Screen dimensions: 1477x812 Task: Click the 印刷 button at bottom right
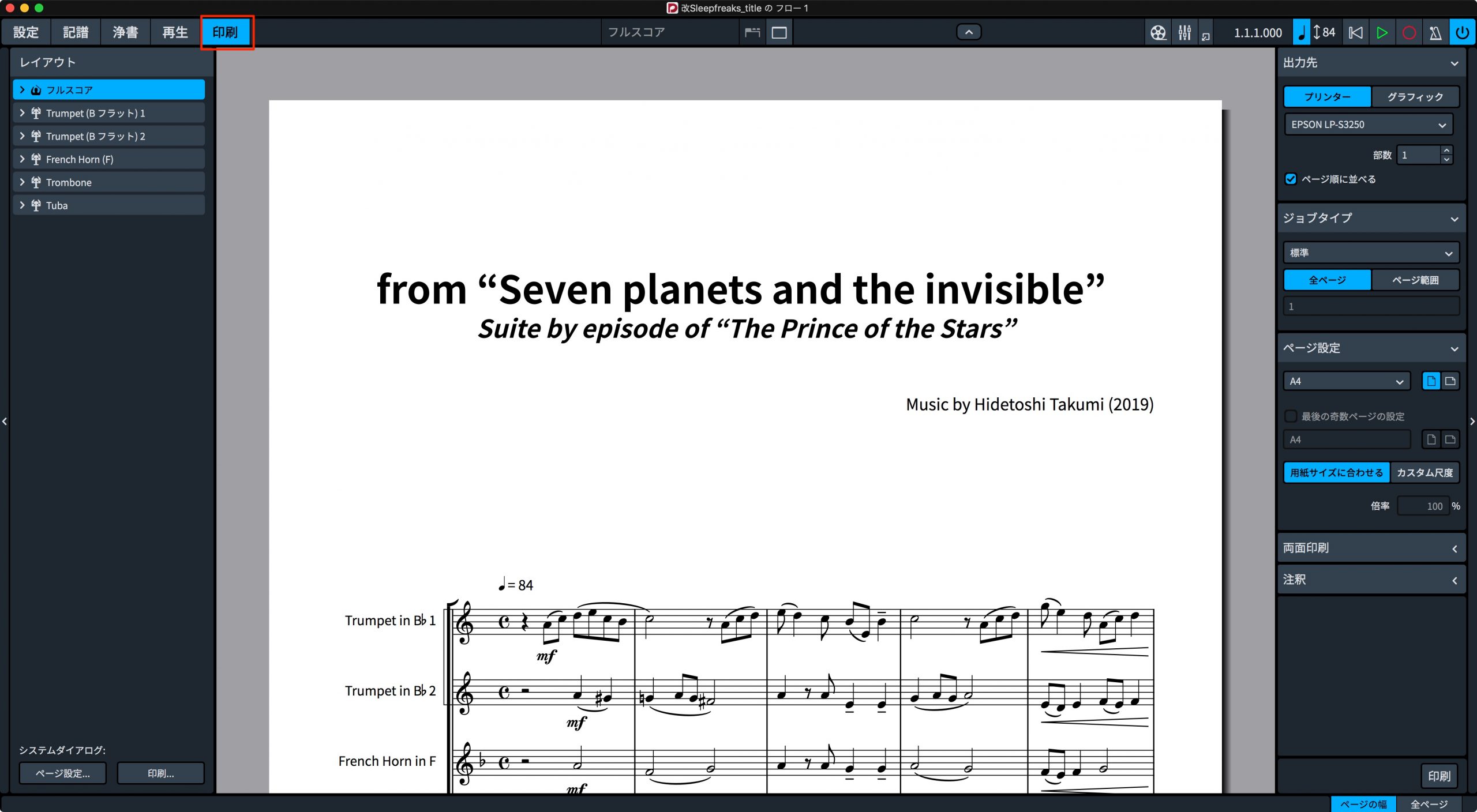[x=1439, y=776]
